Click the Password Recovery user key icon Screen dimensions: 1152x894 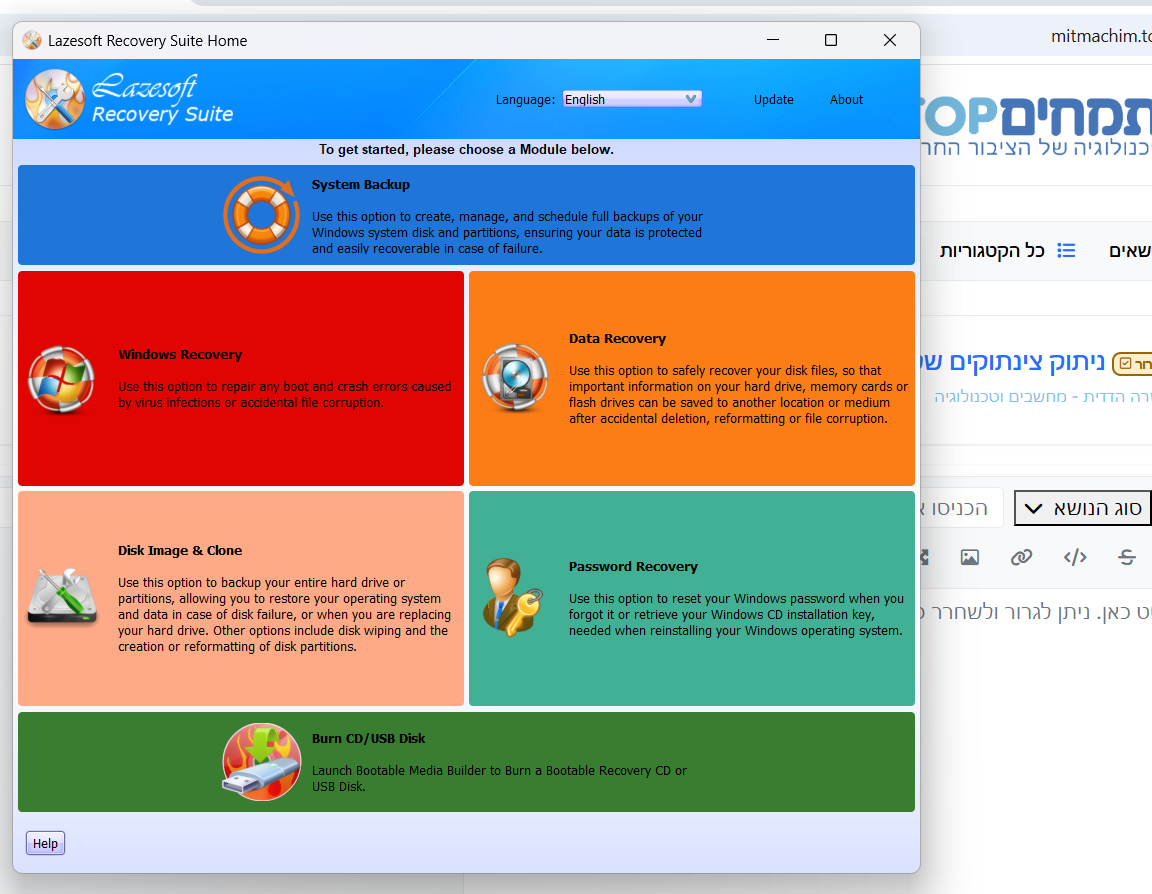pos(511,598)
